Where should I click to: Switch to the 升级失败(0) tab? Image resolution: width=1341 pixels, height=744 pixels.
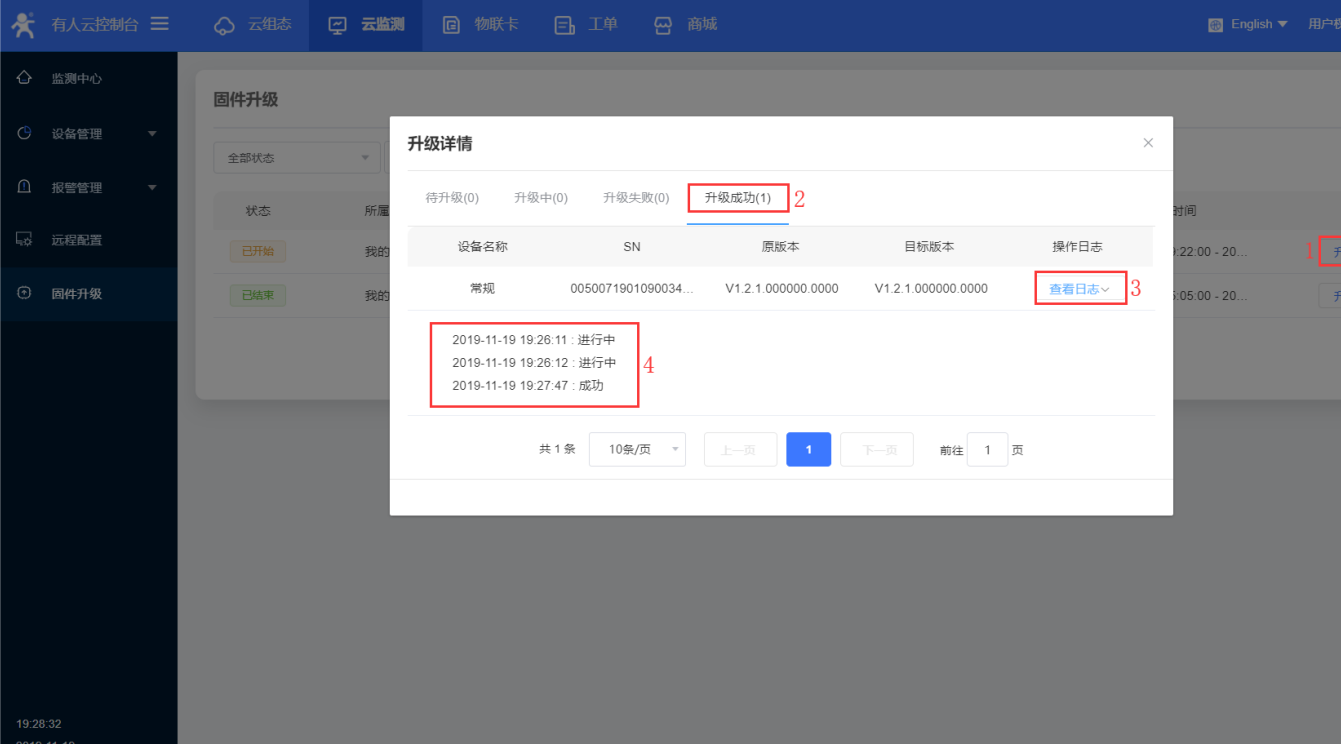click(636, 198)
